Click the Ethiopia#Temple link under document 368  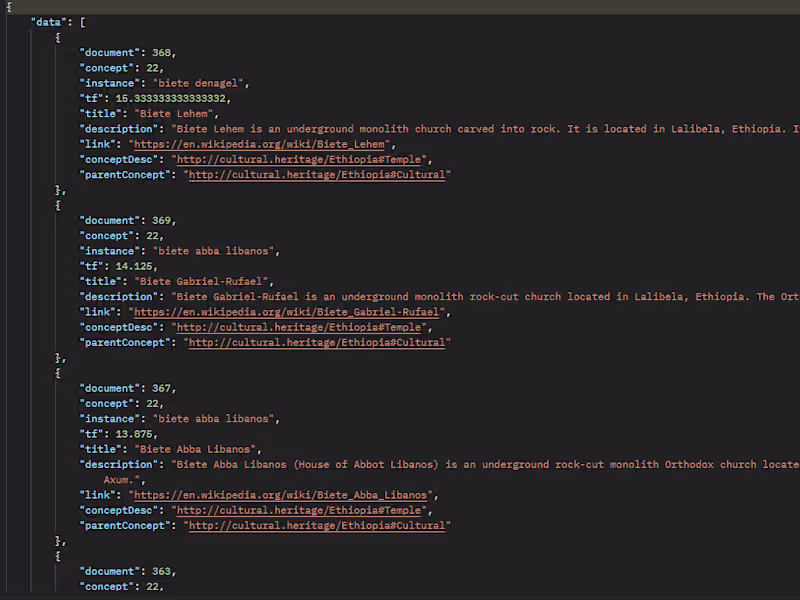point(302,159)
